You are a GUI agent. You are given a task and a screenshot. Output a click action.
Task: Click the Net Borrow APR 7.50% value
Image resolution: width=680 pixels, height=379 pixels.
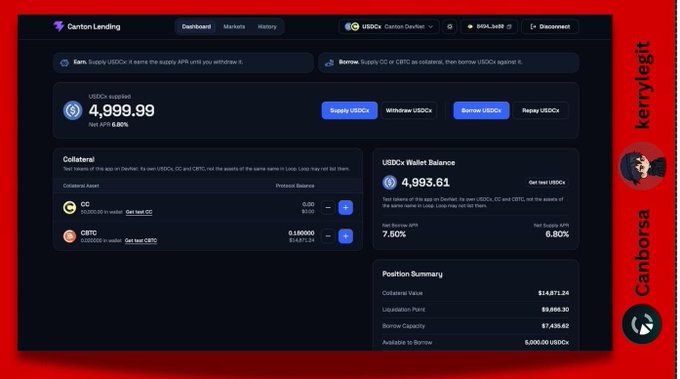tap(394, 234)
